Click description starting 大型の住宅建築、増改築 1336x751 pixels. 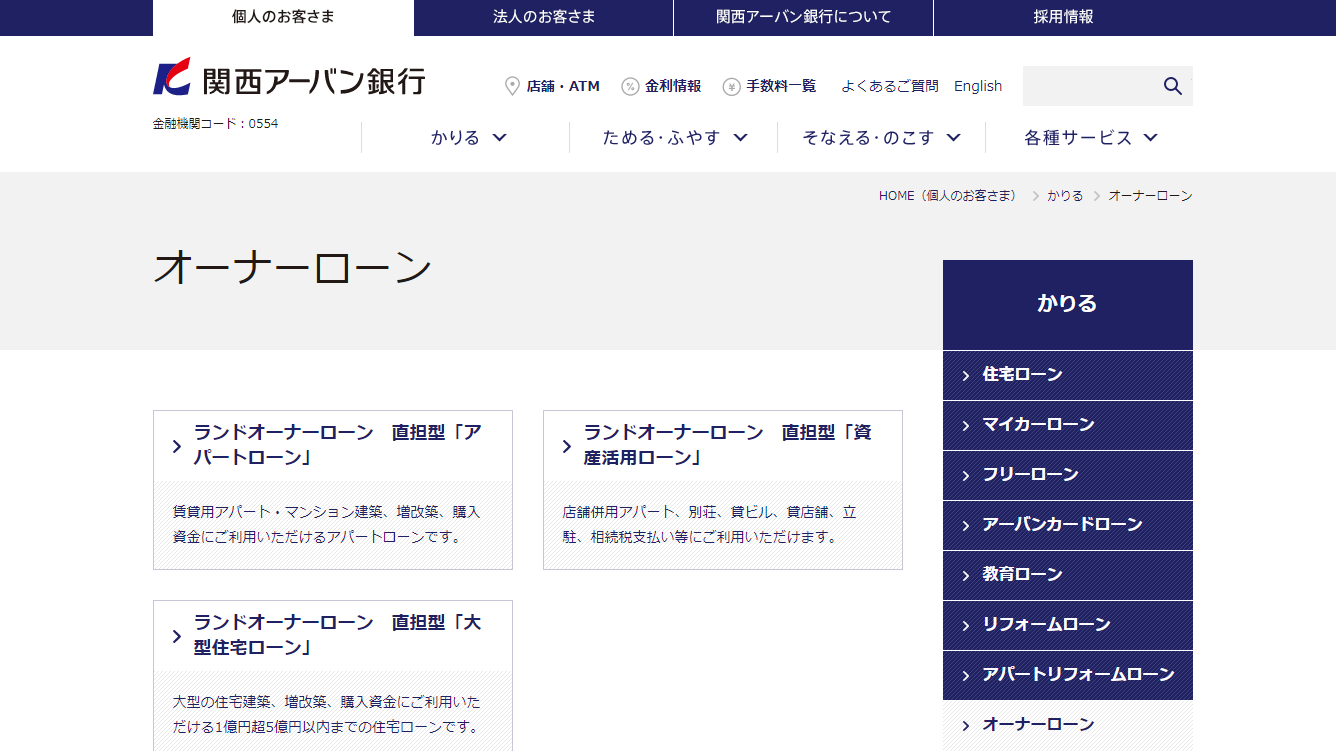tap(326, 714)
